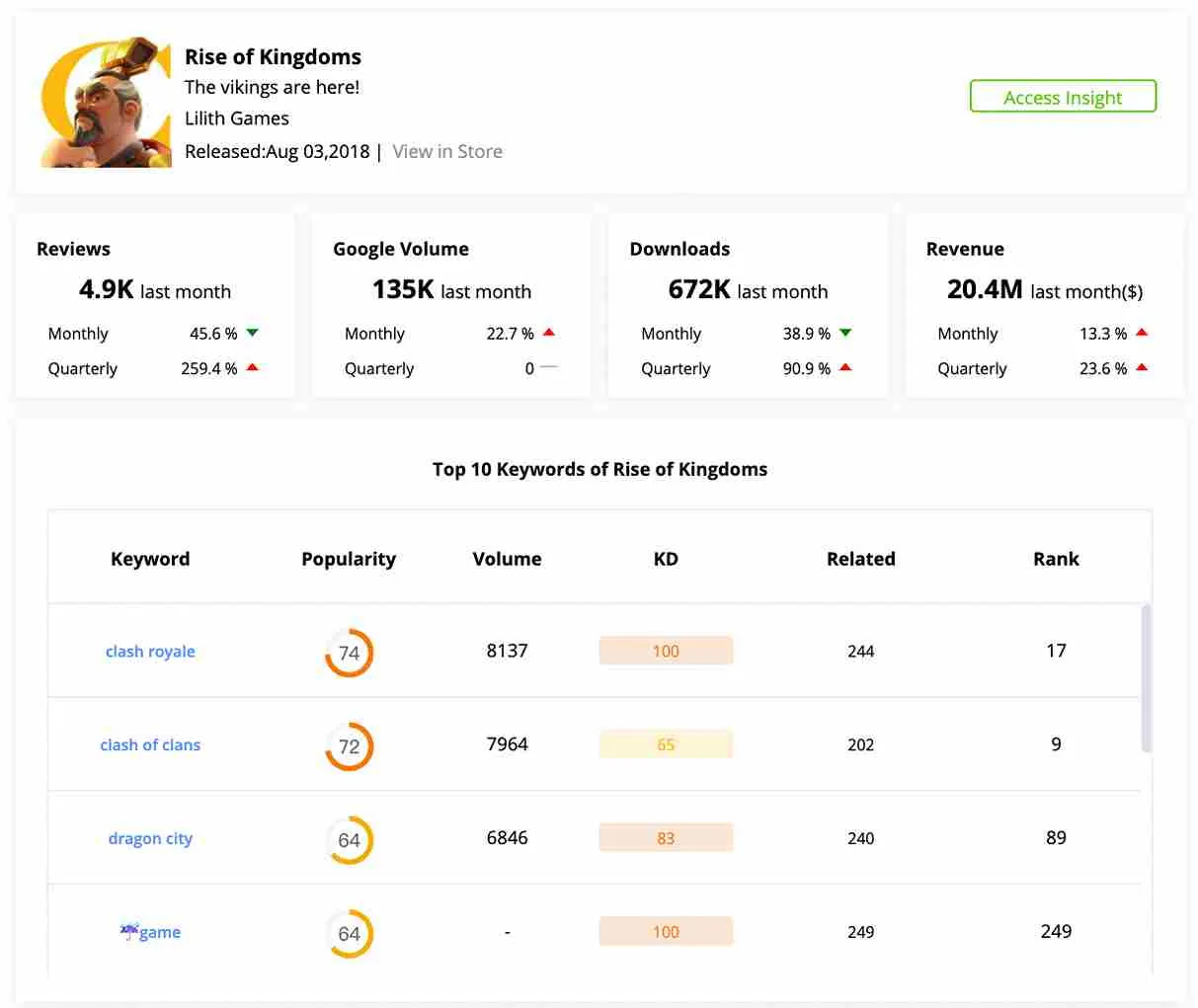Sort the table by the Rank column header
Viewport: 1198px width, 1008px height.
1056,558
